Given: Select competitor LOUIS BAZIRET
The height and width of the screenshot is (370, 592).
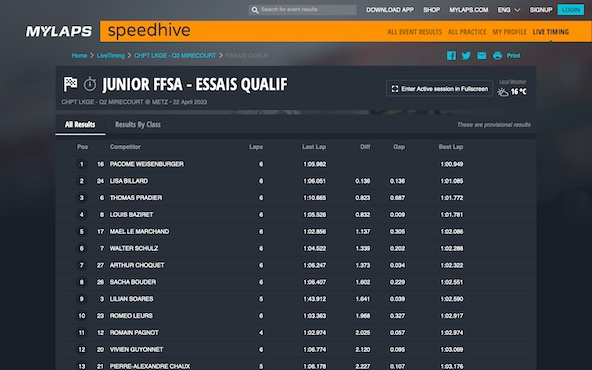Looking at the screenshot, I should click(131, 215).
